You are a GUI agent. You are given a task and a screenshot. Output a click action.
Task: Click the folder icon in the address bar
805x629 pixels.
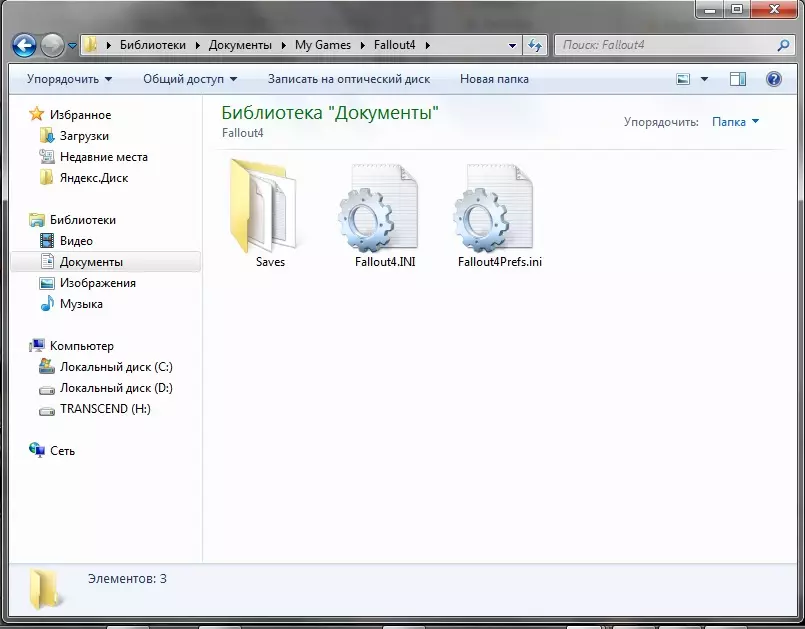[x=90, y=45]
